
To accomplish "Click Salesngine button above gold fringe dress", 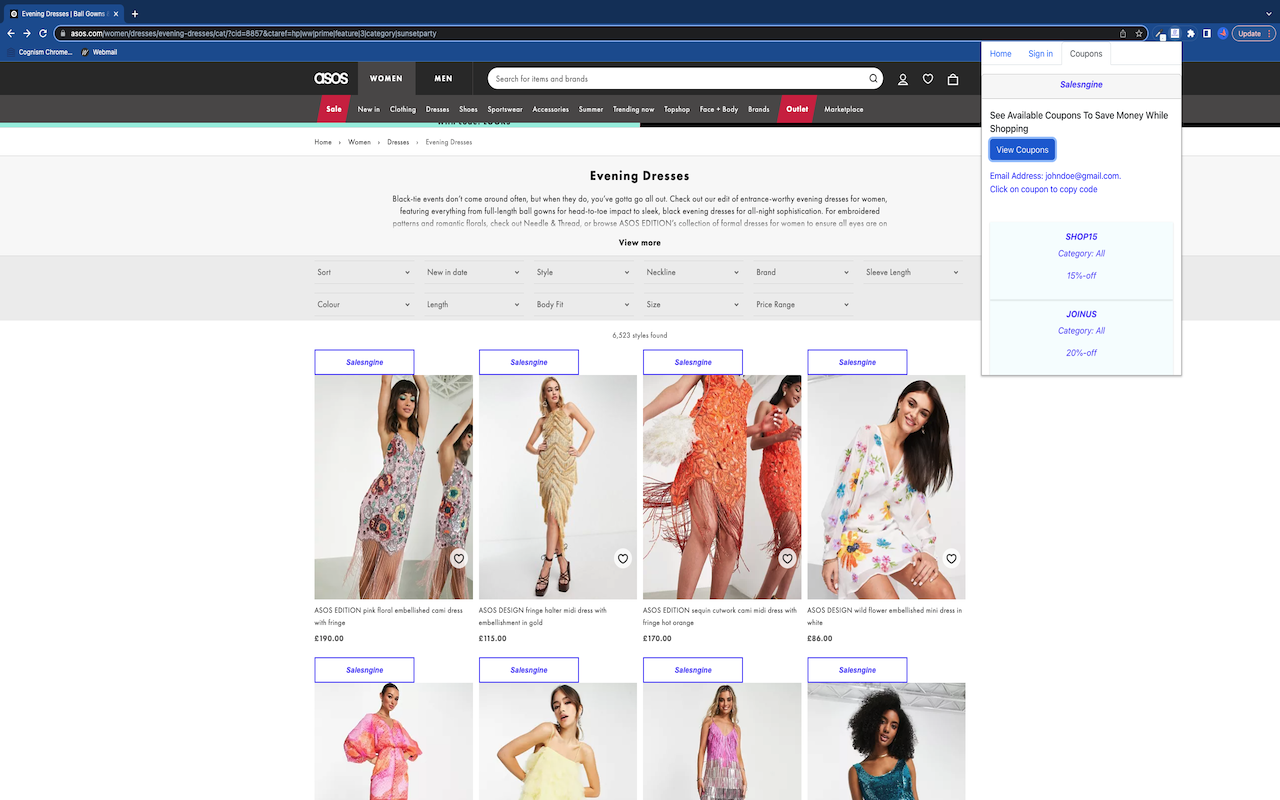I will (x=528, y=362).
